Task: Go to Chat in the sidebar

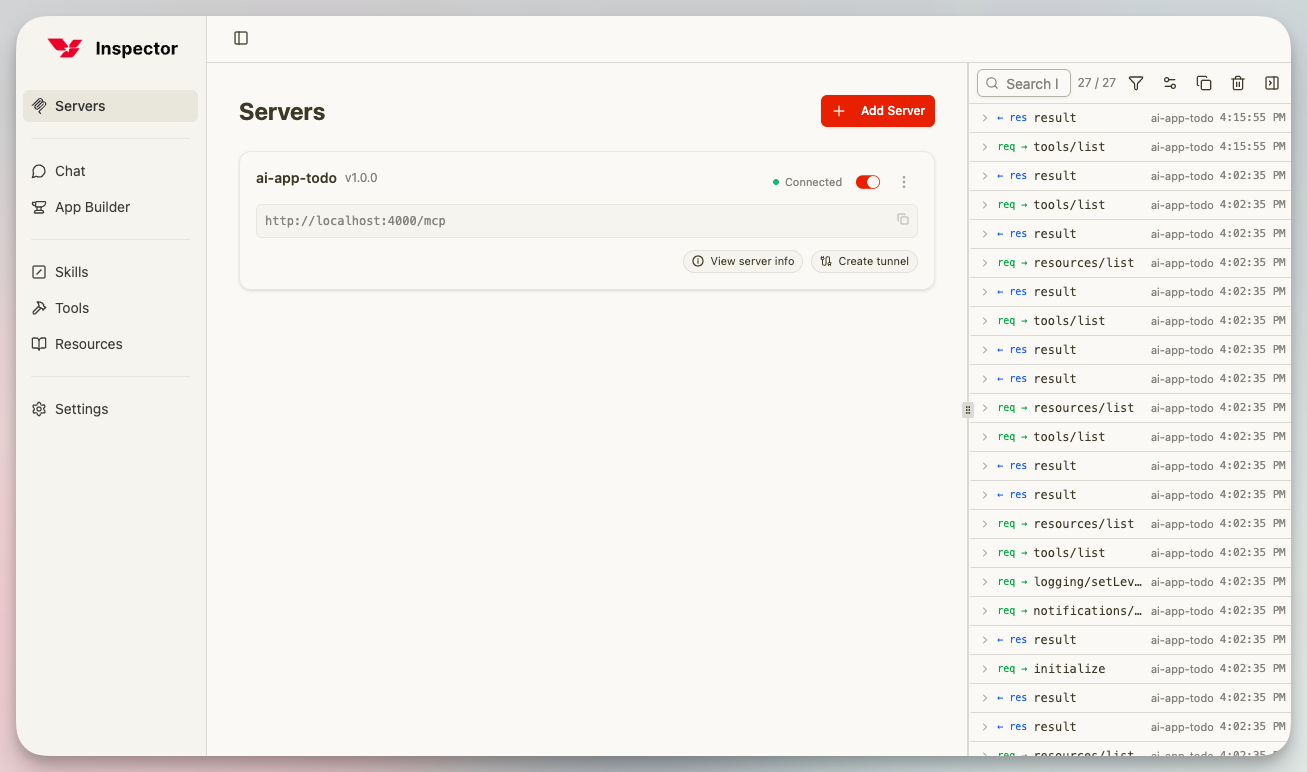Action: [x=110, y=171]
